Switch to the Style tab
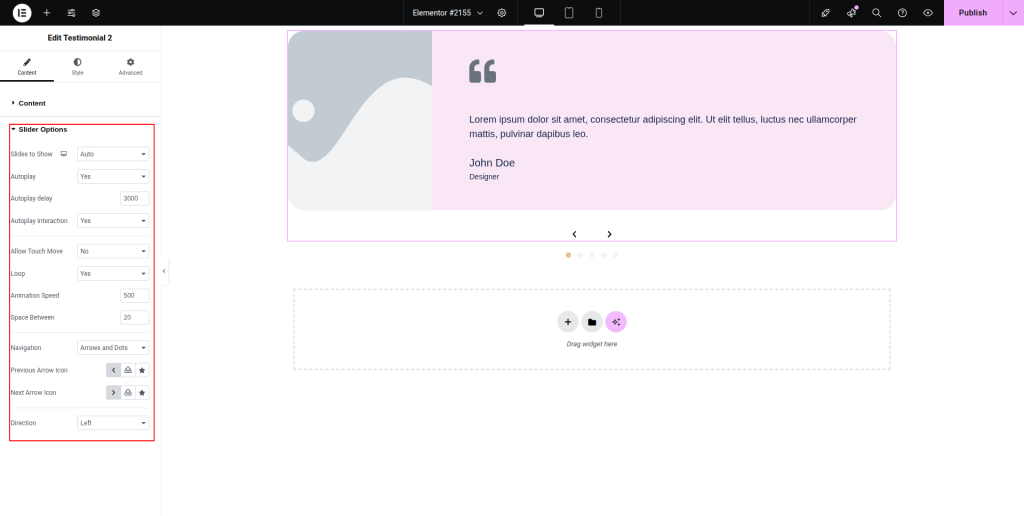Screen dimensions: 1024x516 pyautogui.click(x=77, y=67)
